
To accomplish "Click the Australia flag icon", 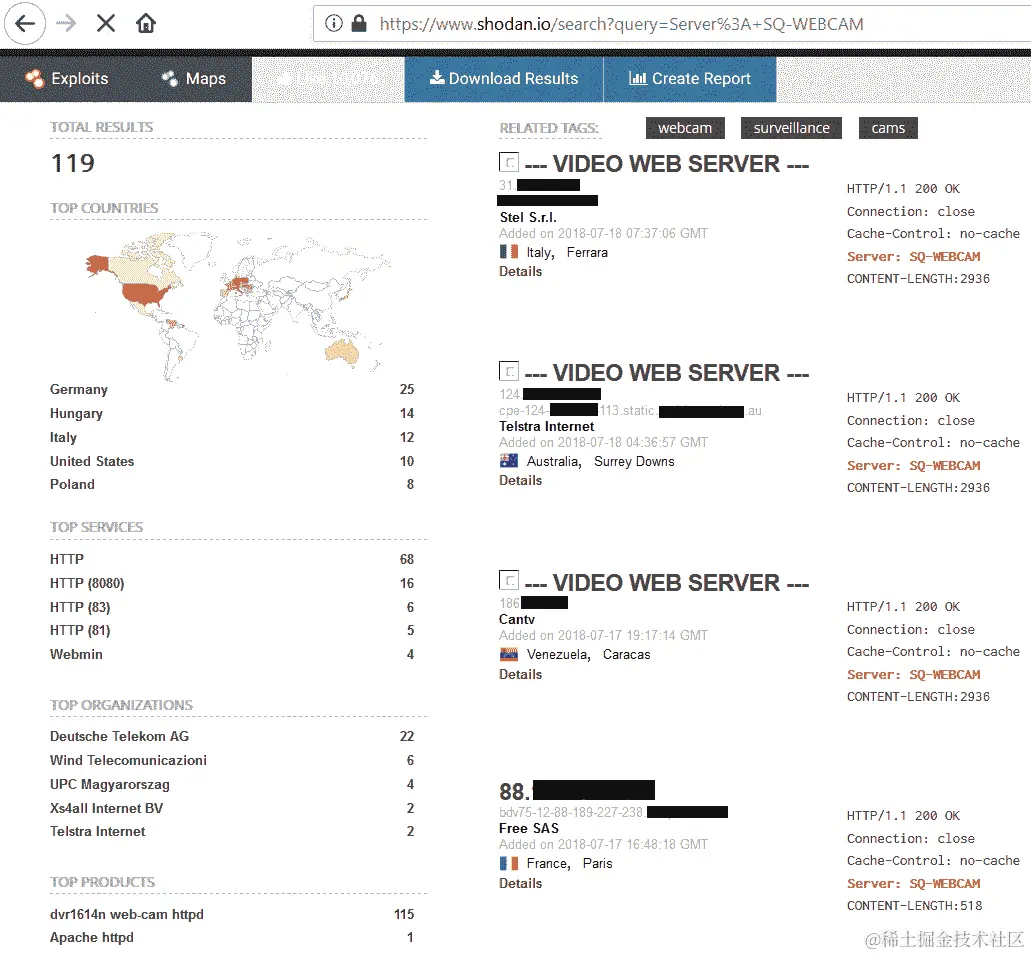I will 509,461.
